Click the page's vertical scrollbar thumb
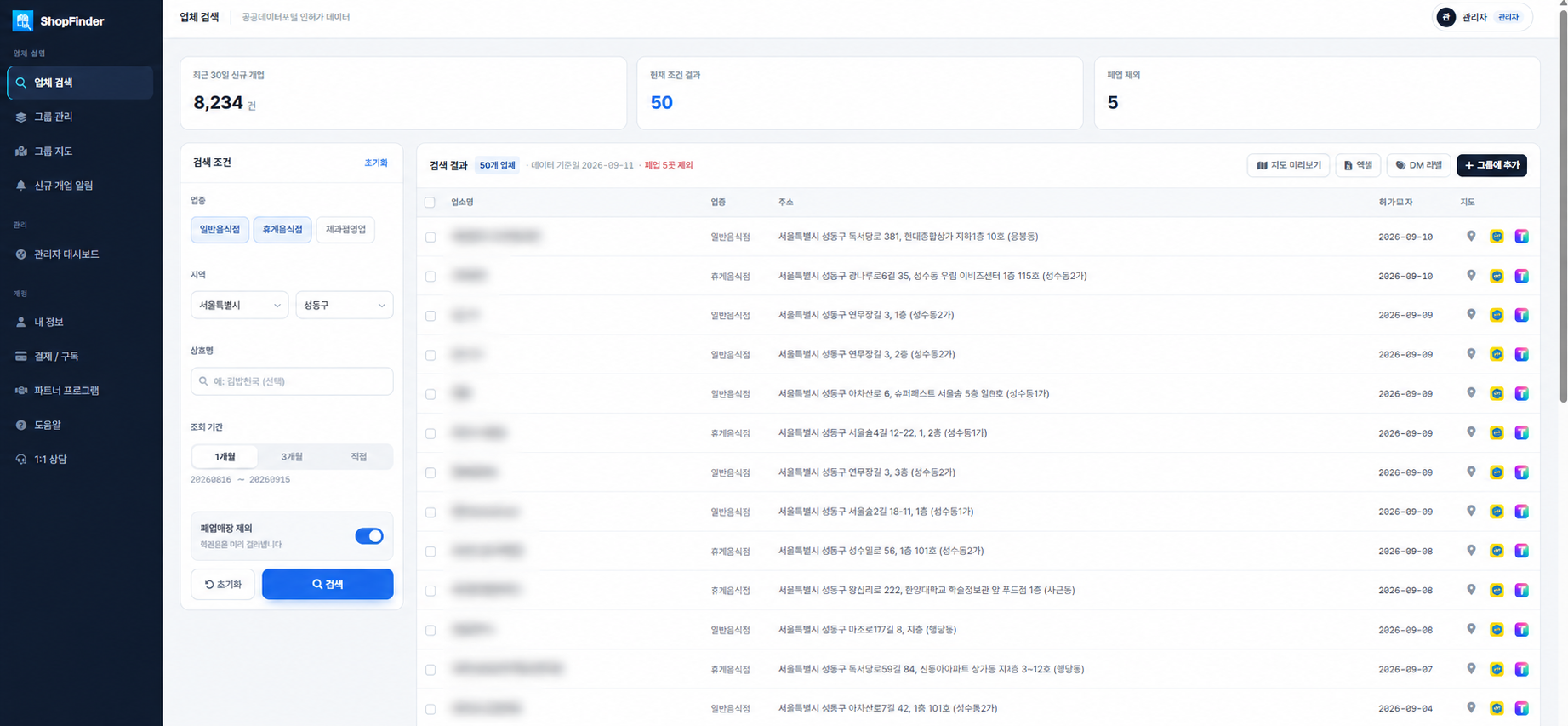1568x726 pixels. click(1563, 204)
